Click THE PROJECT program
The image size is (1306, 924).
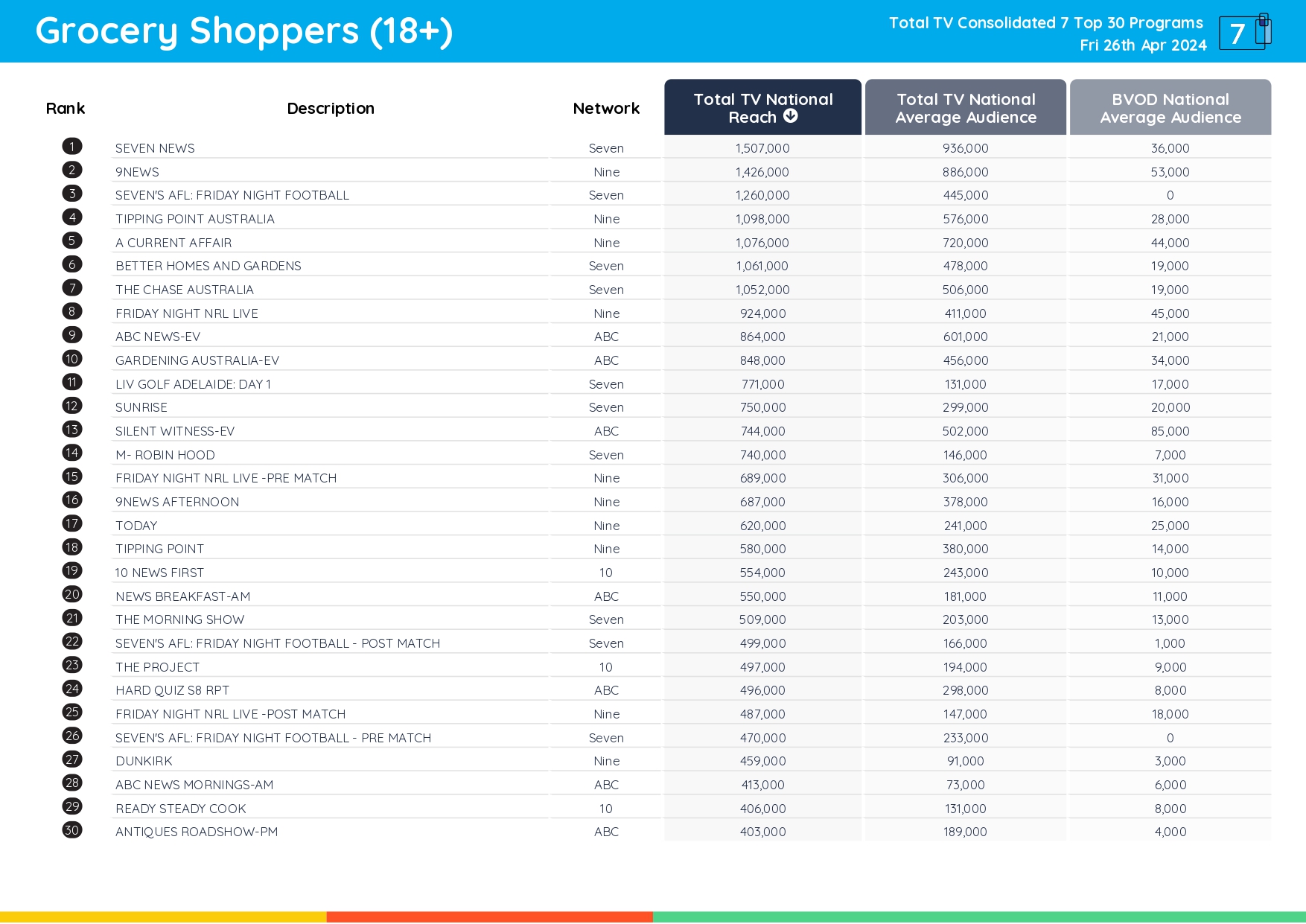[x=158, y=667]
